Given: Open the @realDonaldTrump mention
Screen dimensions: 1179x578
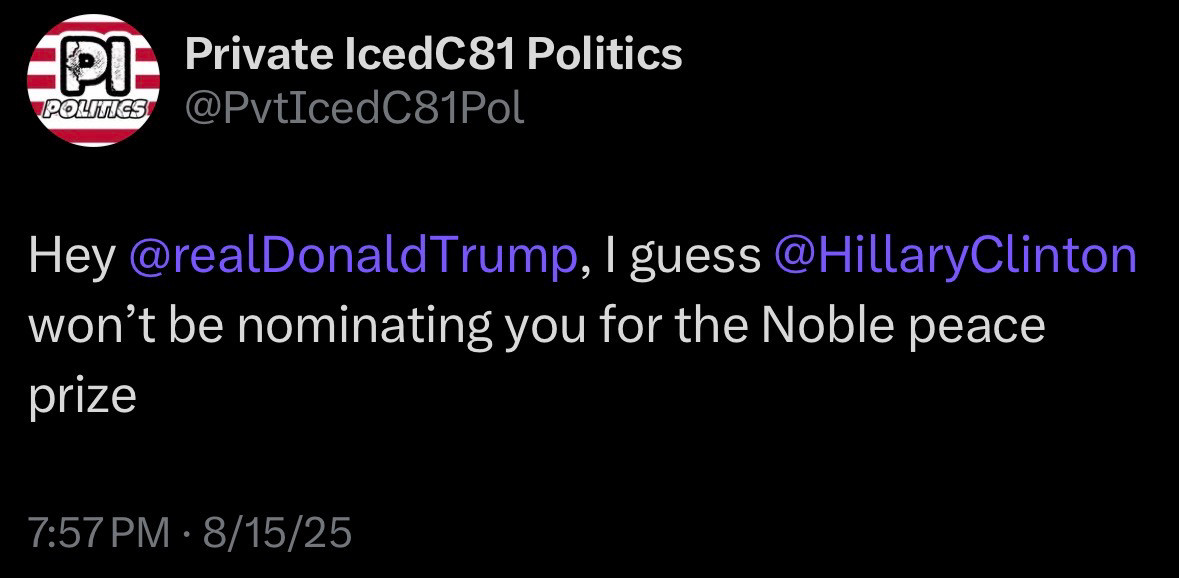Looking at the screenshot, I should [x=353, y=257].
